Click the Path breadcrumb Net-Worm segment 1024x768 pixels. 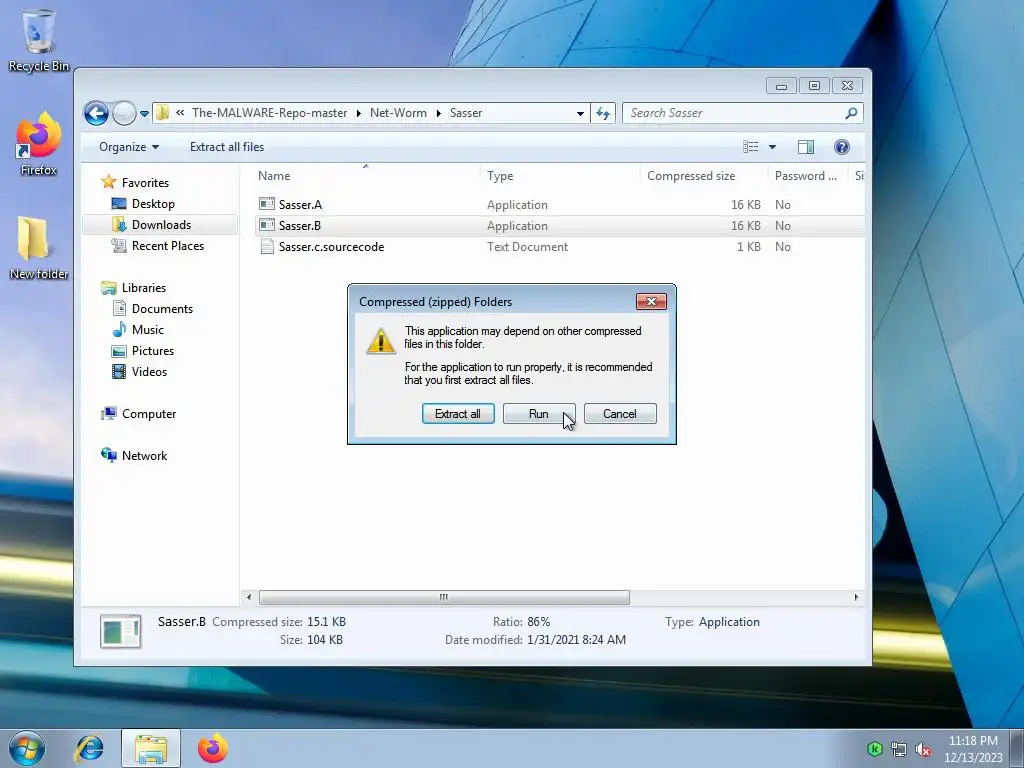tap(398, 113)
